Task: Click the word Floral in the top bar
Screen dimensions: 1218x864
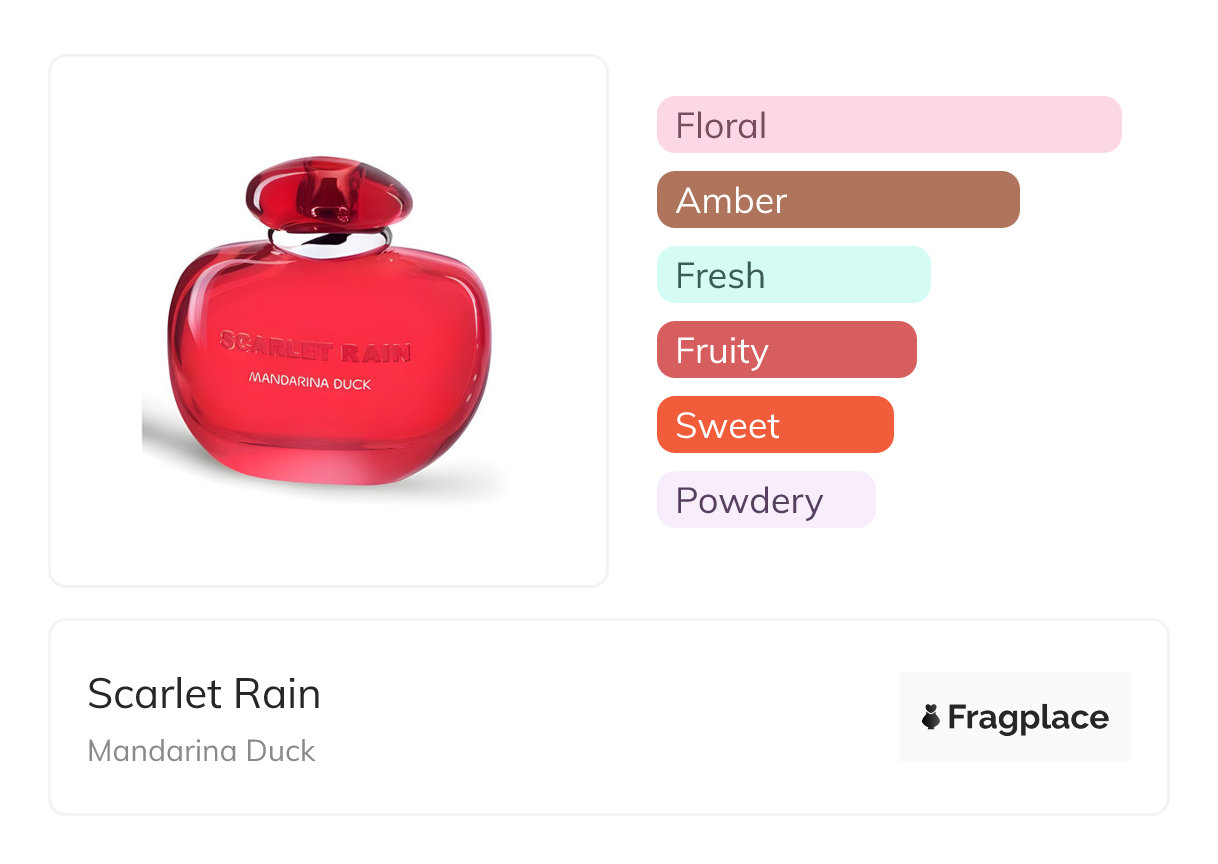Action: coord(721,126)
